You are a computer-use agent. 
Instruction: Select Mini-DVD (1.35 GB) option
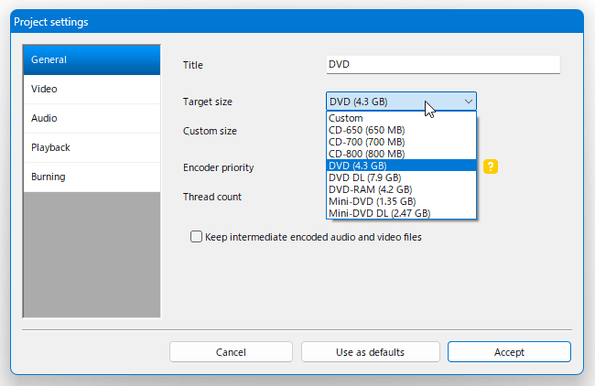(x=401, y=201)
